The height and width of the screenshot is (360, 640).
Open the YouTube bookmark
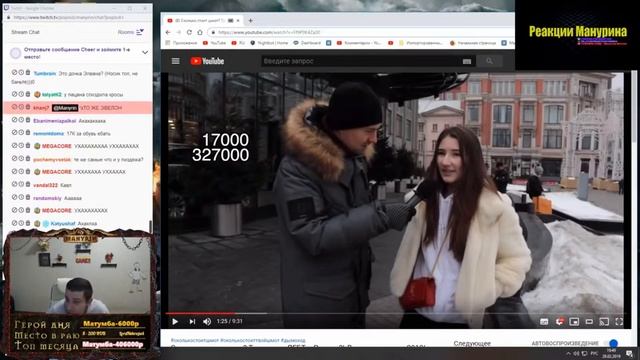click(214, 43)
